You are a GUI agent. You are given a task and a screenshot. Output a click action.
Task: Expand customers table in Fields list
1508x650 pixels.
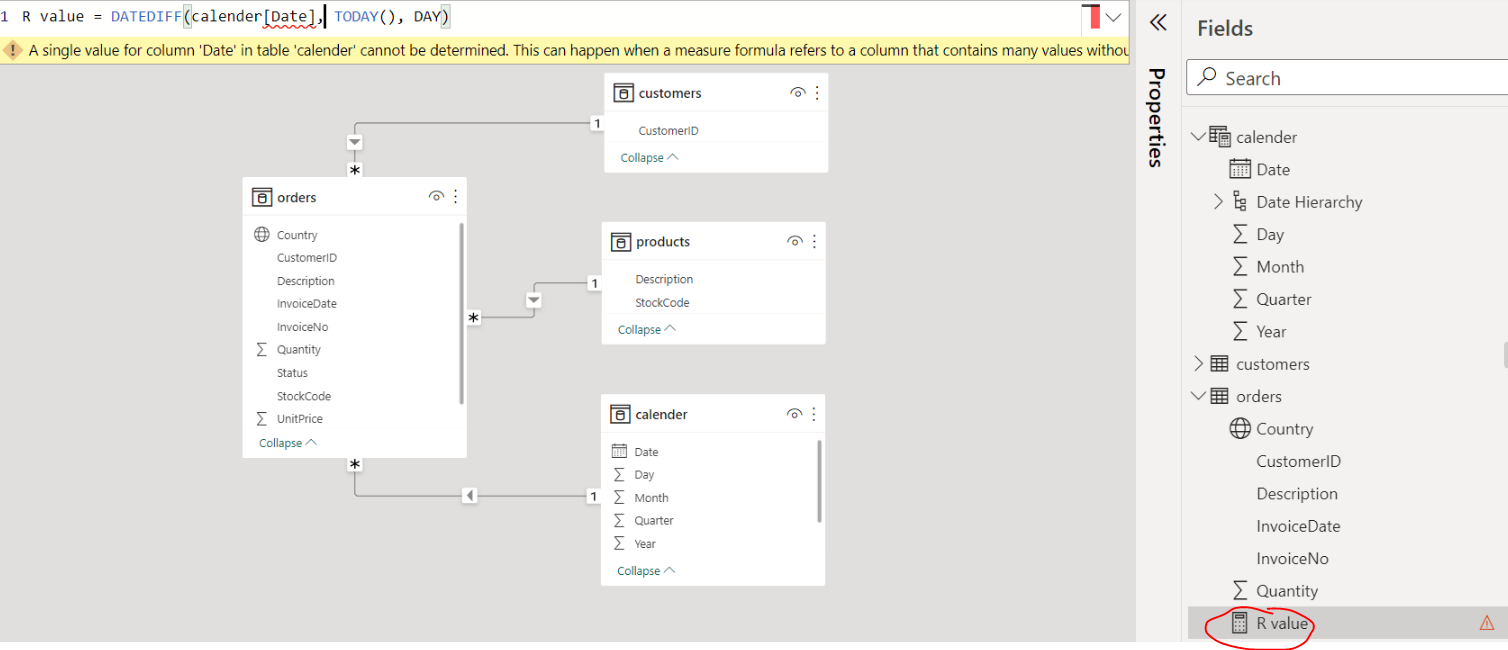click(x=1198, y=364)
